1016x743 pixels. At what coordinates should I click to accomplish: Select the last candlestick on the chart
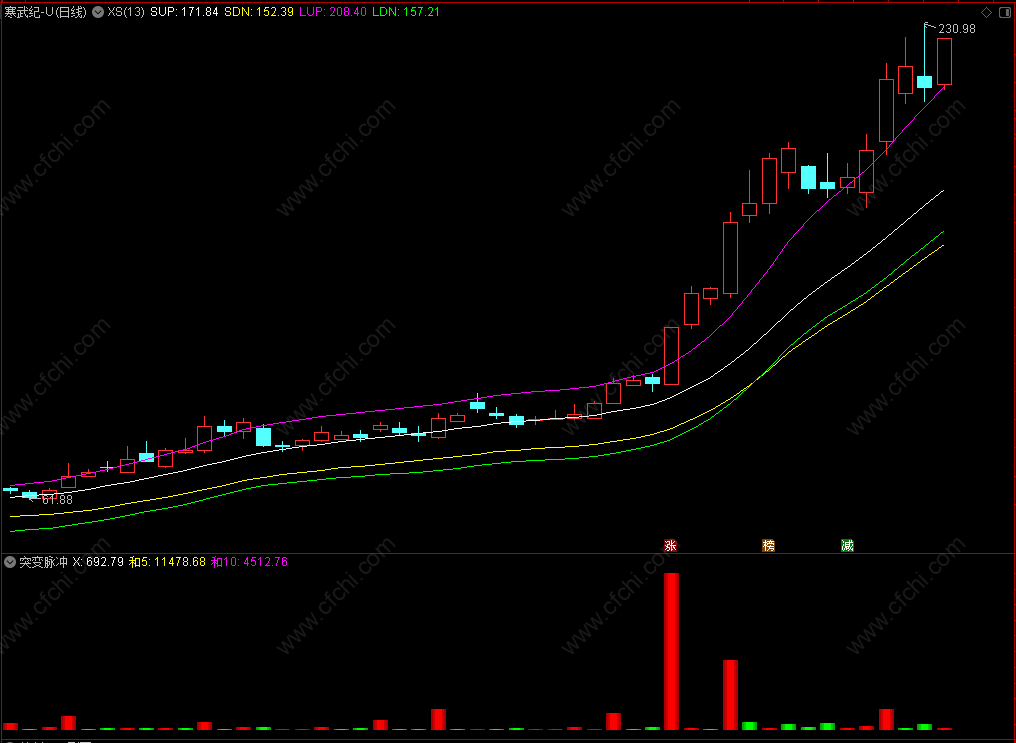(x=944, y=62)
